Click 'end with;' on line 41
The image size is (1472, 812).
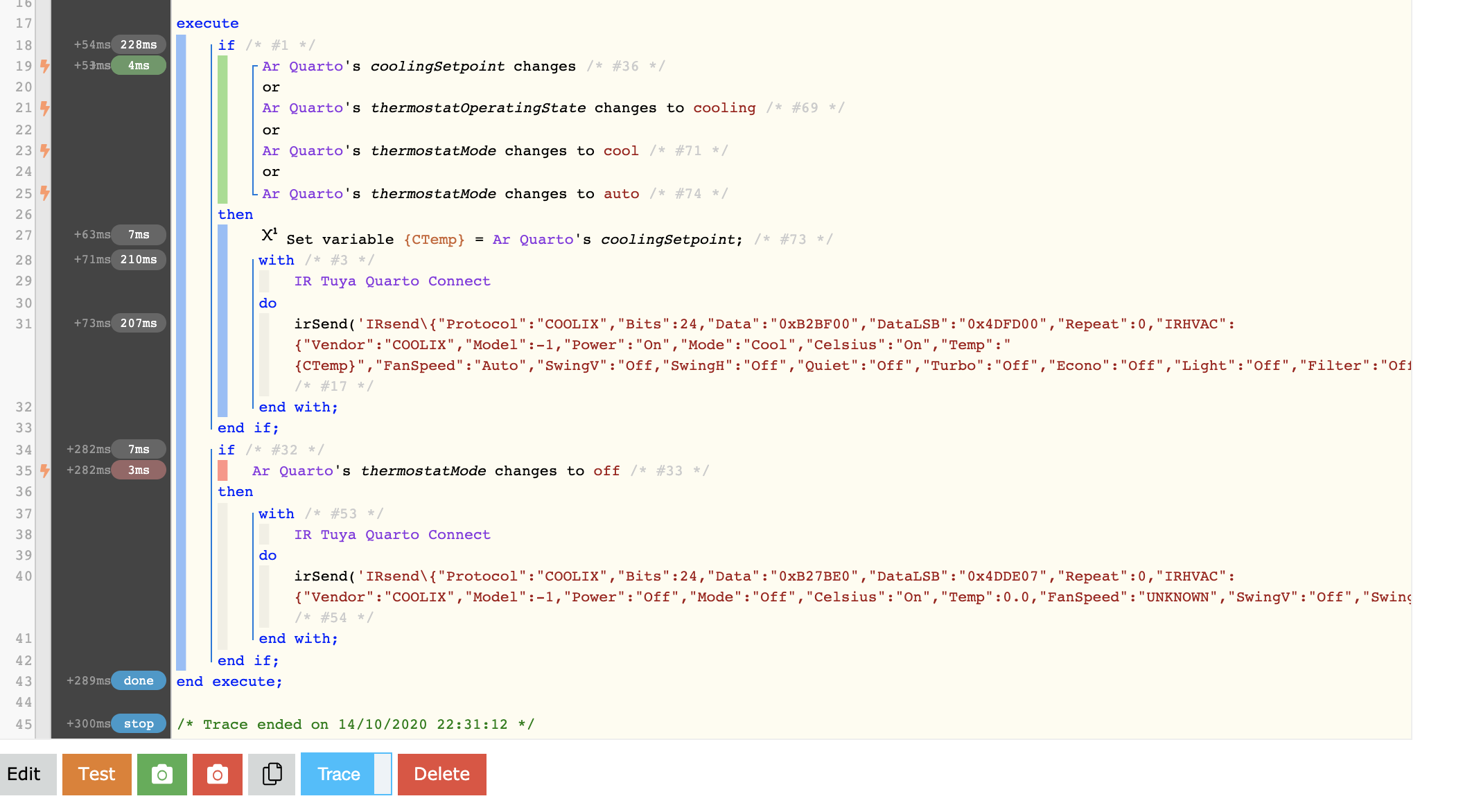[298, 638]
